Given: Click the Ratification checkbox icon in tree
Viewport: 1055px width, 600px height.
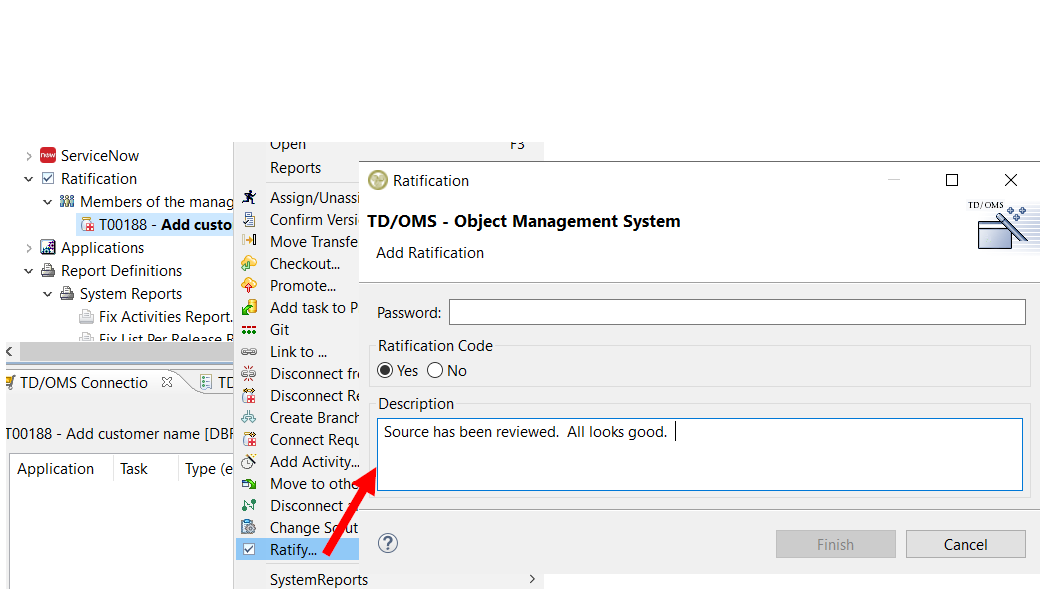Looking at the screenshot, I should 48,178.
